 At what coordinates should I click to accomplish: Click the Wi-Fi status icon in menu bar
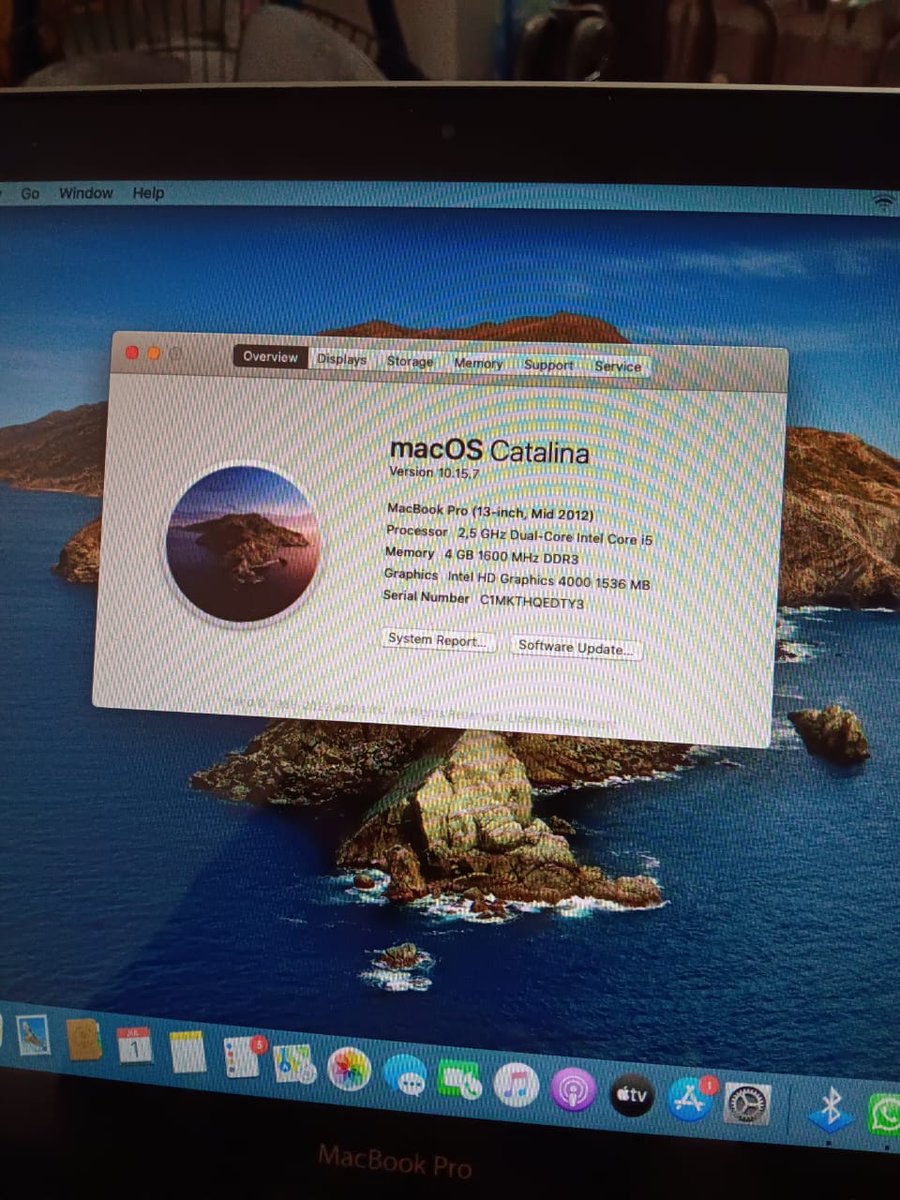[x=884, y=201]
